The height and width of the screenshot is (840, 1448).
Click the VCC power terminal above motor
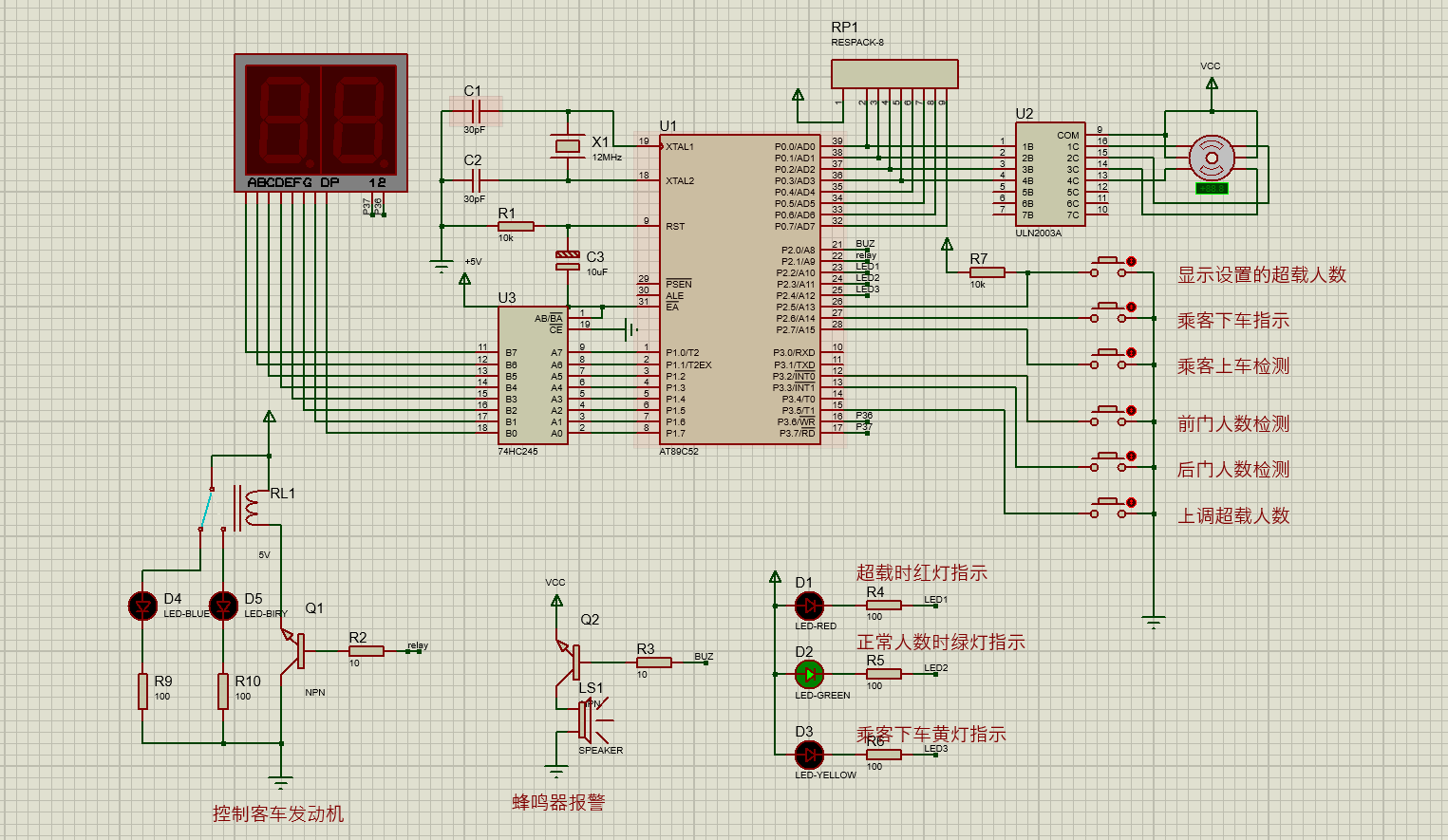click(1212, 84)
